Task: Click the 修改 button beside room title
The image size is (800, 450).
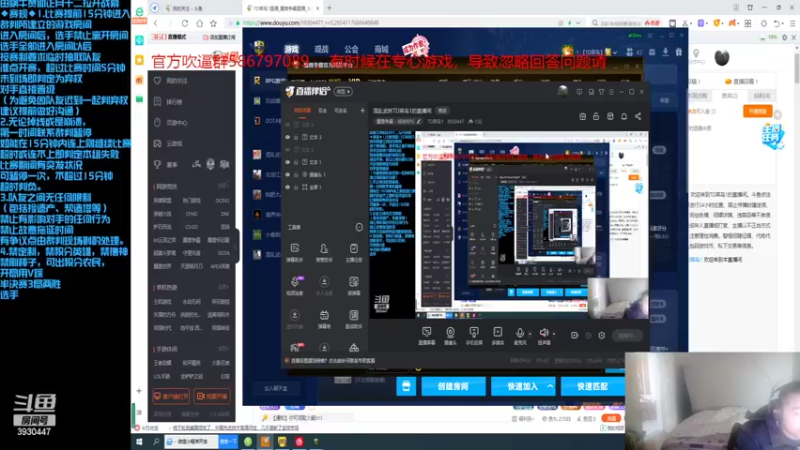Action: pyautogui.click(x=442, y=110)
